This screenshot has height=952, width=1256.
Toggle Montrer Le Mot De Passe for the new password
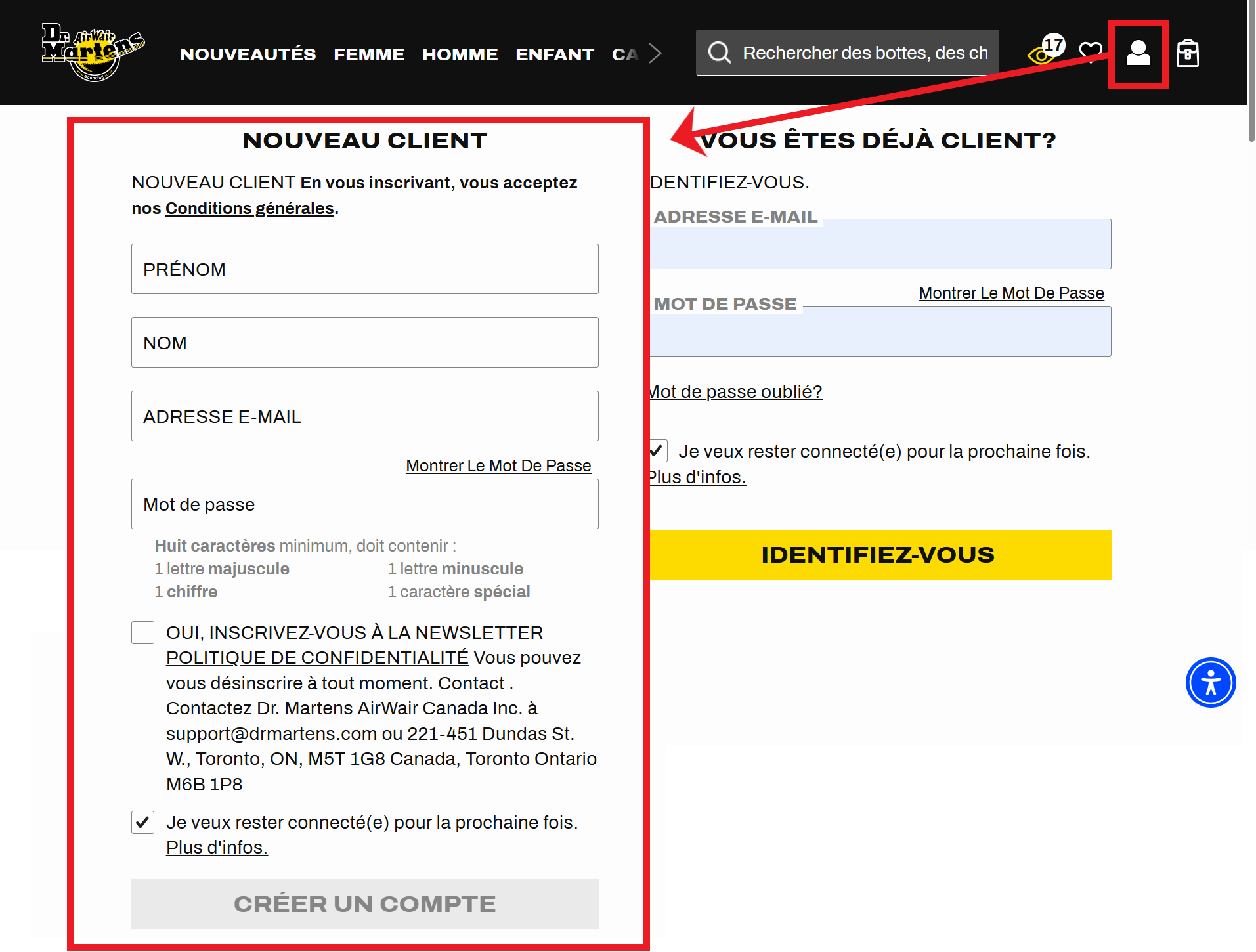click(x=498, y=465)
